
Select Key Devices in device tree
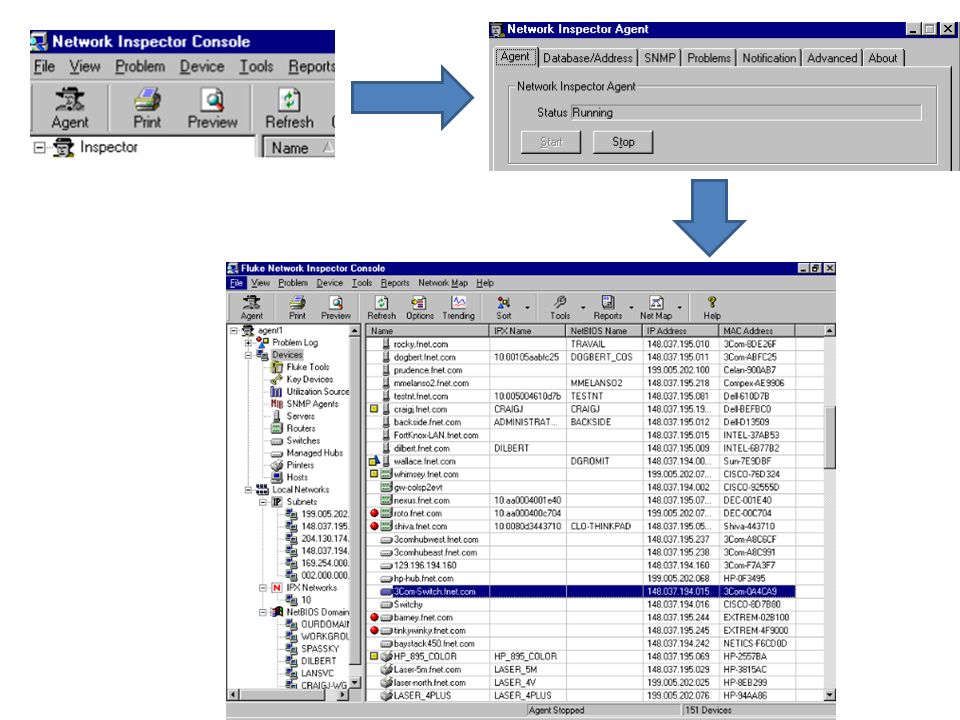point(310,379)
